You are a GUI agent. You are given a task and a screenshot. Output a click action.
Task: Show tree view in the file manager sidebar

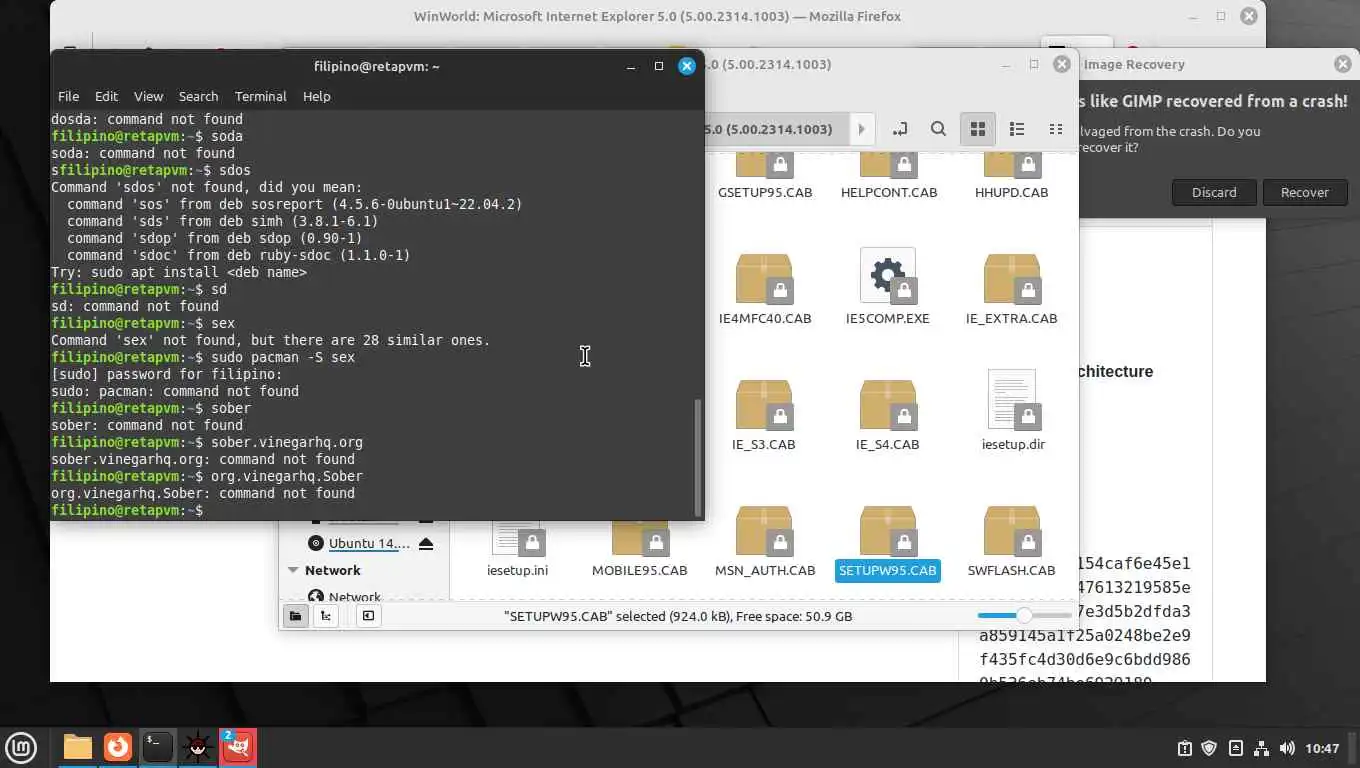[325, 616]
